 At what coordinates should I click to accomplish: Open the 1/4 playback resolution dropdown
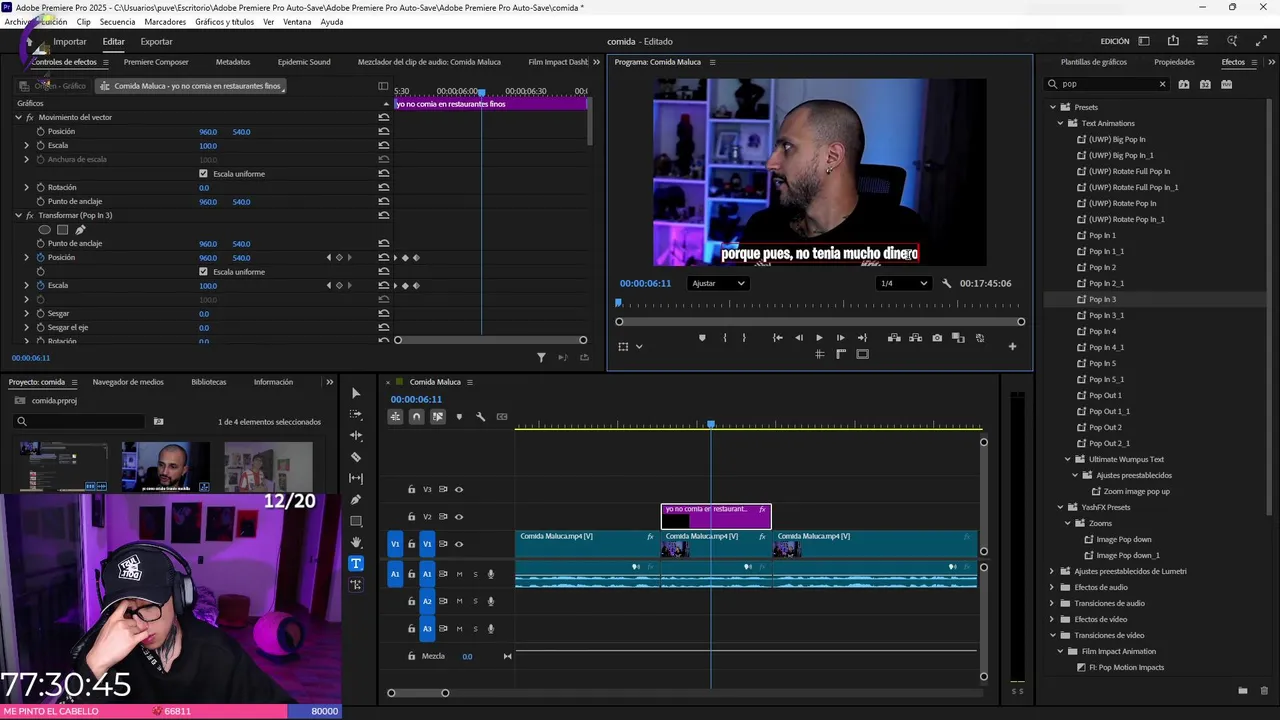coord(902,283)
